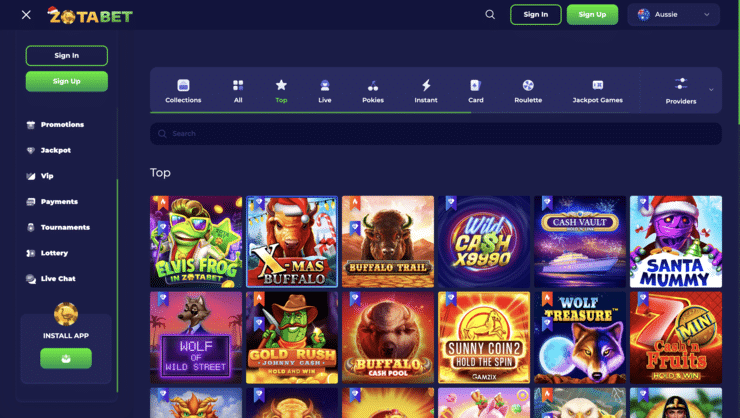Image resolution: width=740 pixels, height=418 pixels.
Task: Open Tournaments in the sidebar
Action: [65, 227]
